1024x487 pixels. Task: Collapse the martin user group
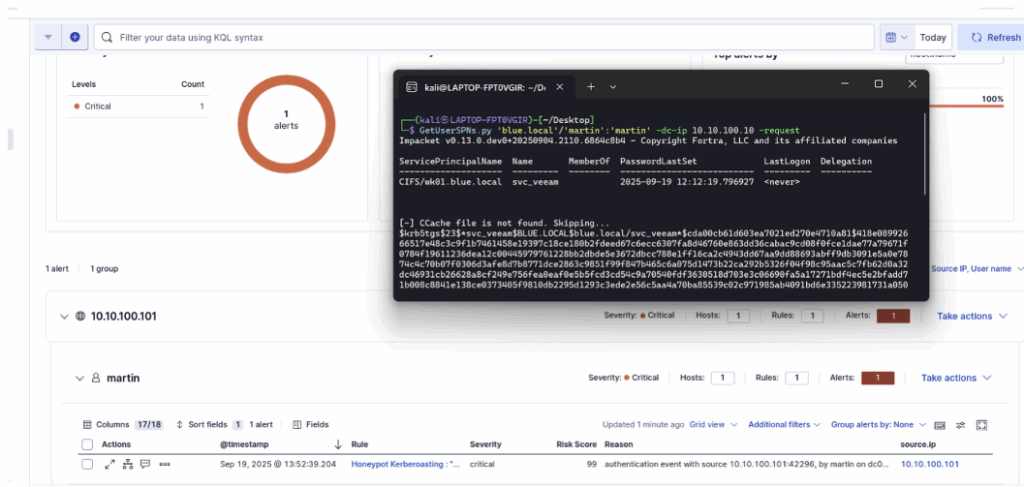78,378
